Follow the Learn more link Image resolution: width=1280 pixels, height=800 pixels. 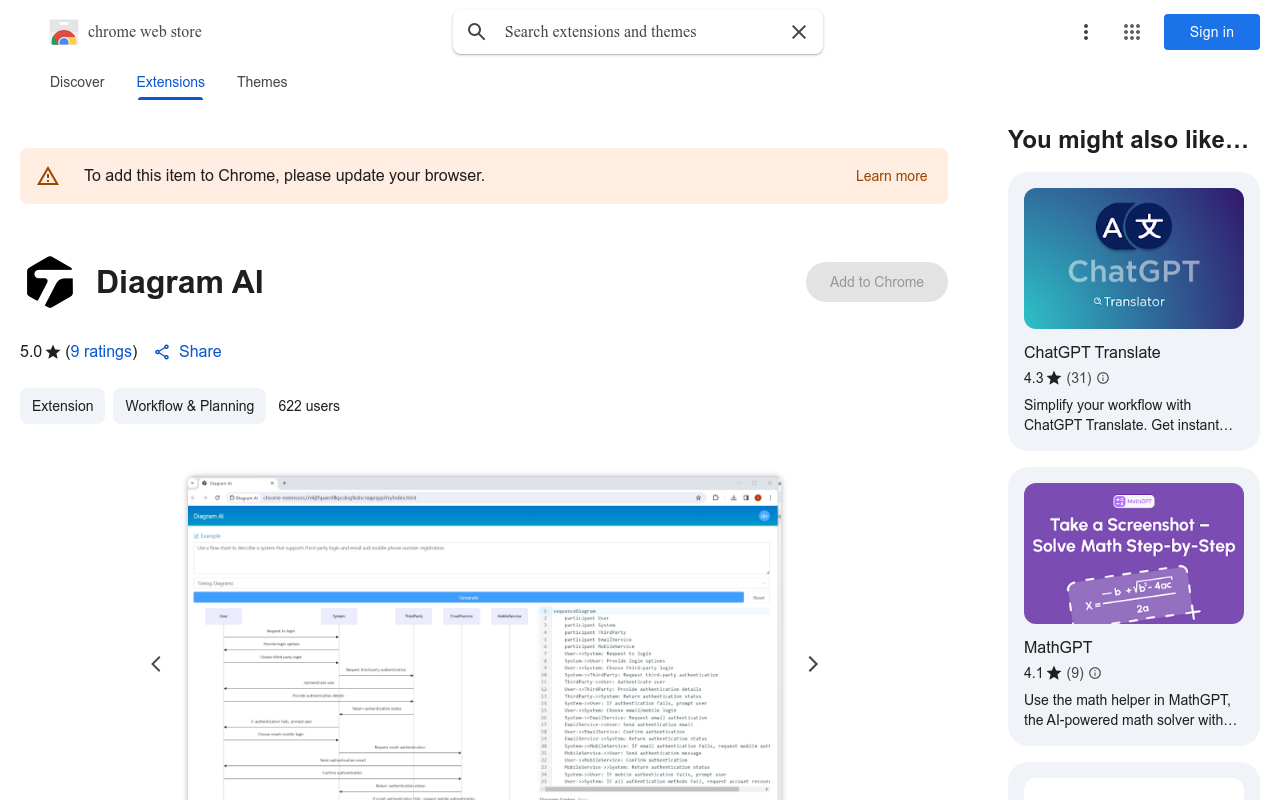[891, 176]
